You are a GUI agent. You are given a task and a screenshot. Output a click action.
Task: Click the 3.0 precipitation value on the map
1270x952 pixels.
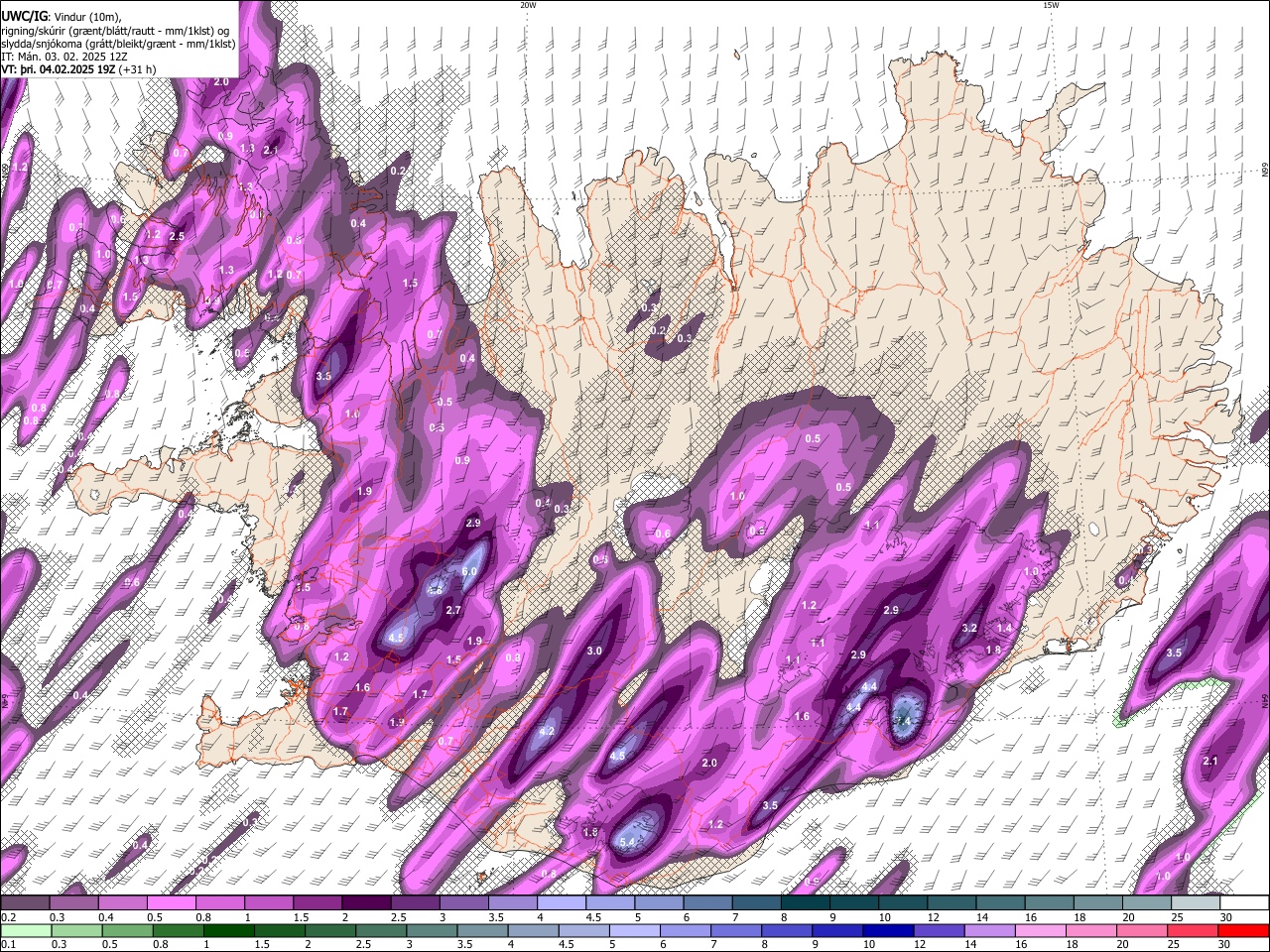594,651
